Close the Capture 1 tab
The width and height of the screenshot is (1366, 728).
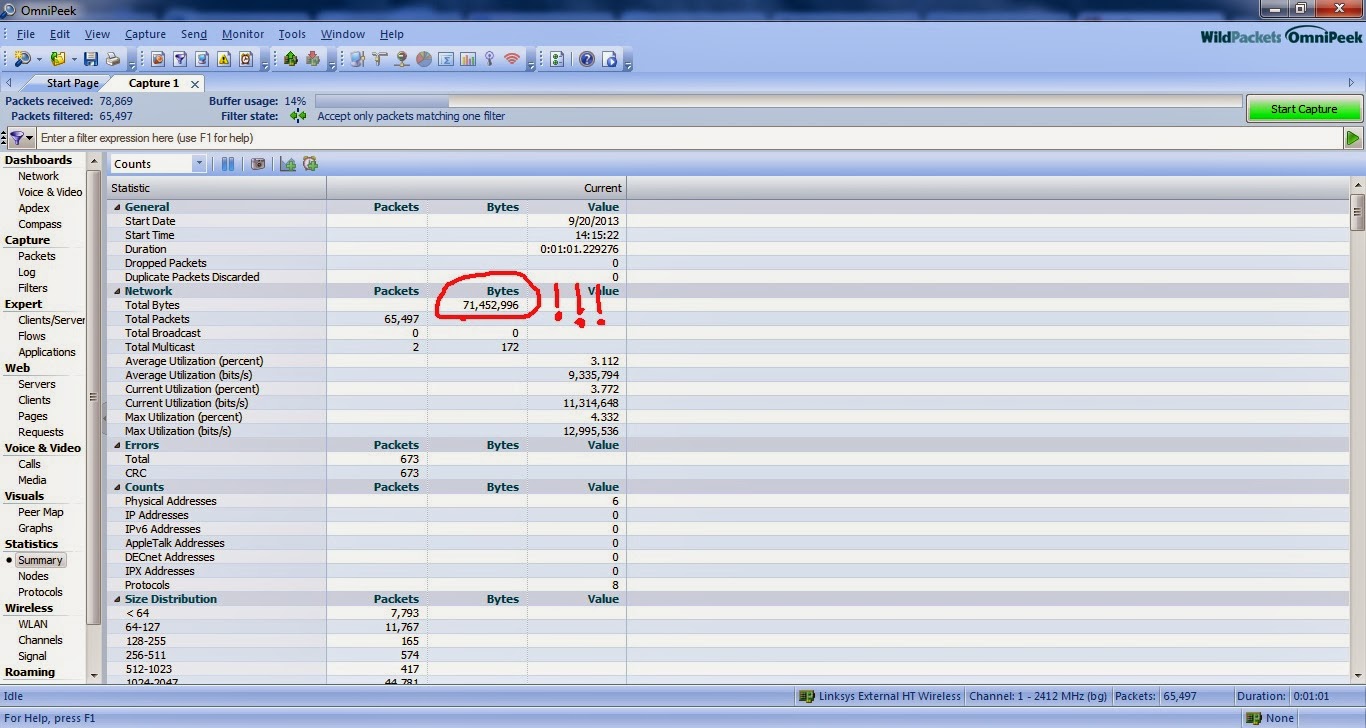(195, 84)
